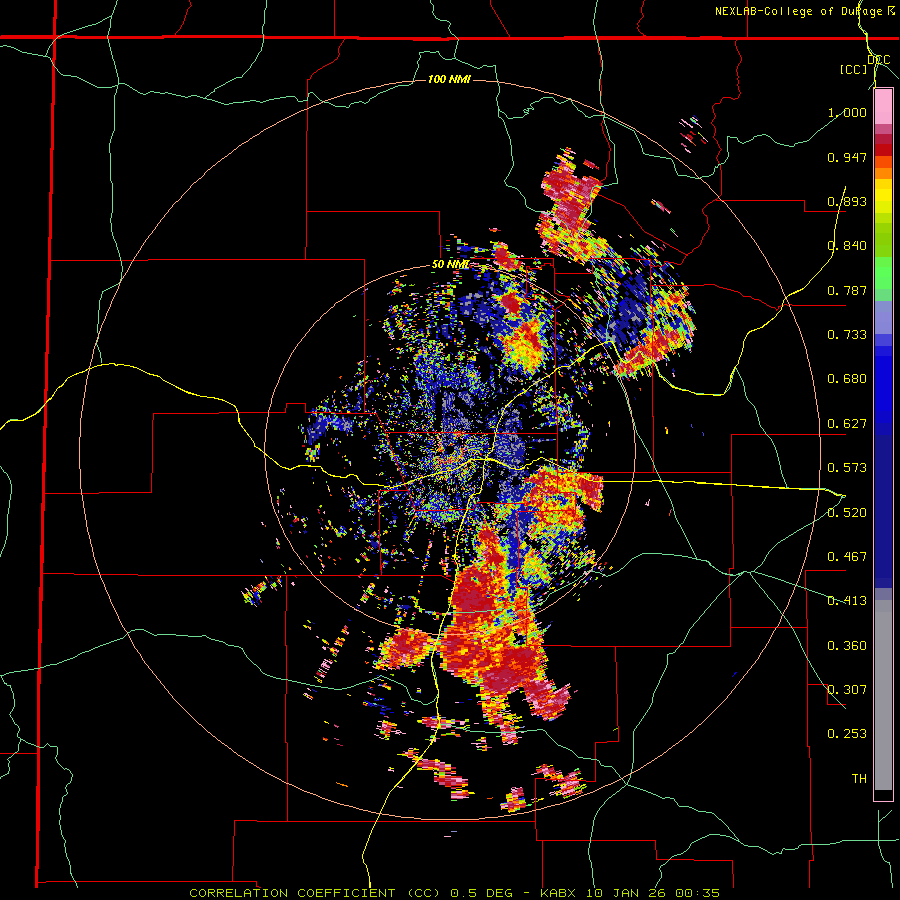Click the TH threshold legend label
The width and height of the screenshot is (900, 900).
(859, 779)
